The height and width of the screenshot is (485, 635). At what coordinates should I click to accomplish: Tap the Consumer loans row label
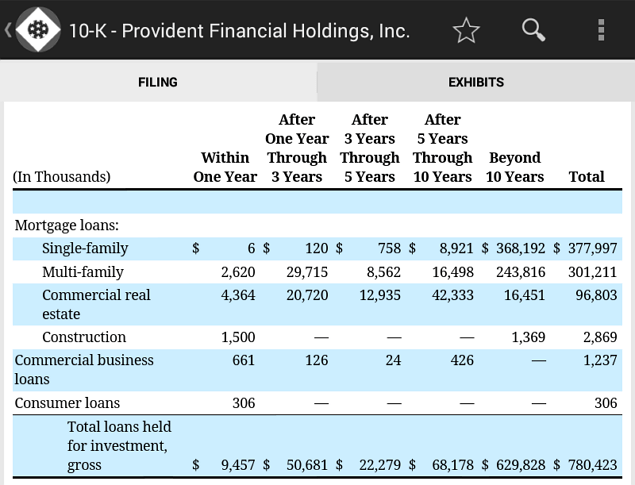click(67, 403)
